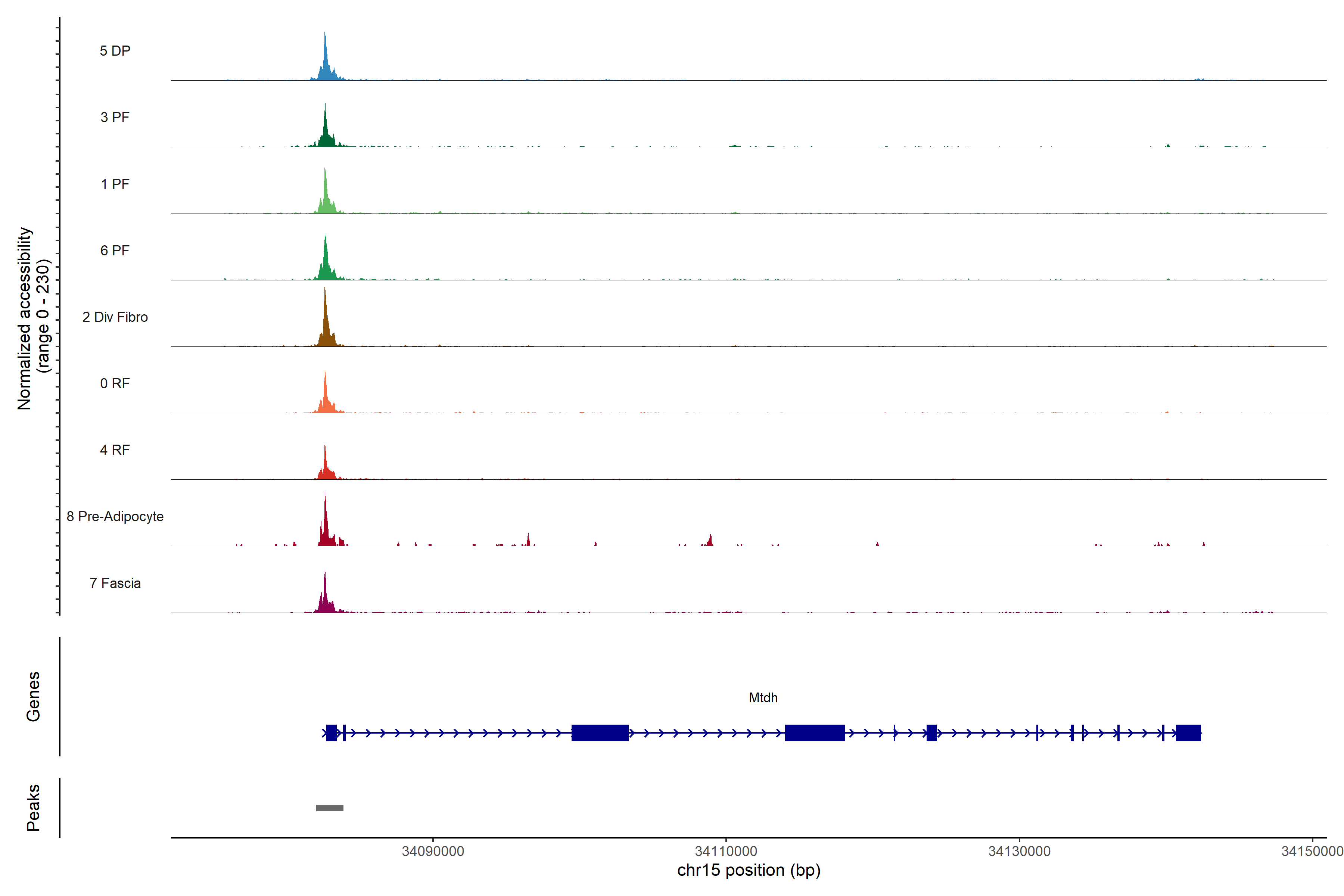Select the 2 Div Fibro label
The image size is (1344, 896).
pyautogui.click(x=115, y=317)
